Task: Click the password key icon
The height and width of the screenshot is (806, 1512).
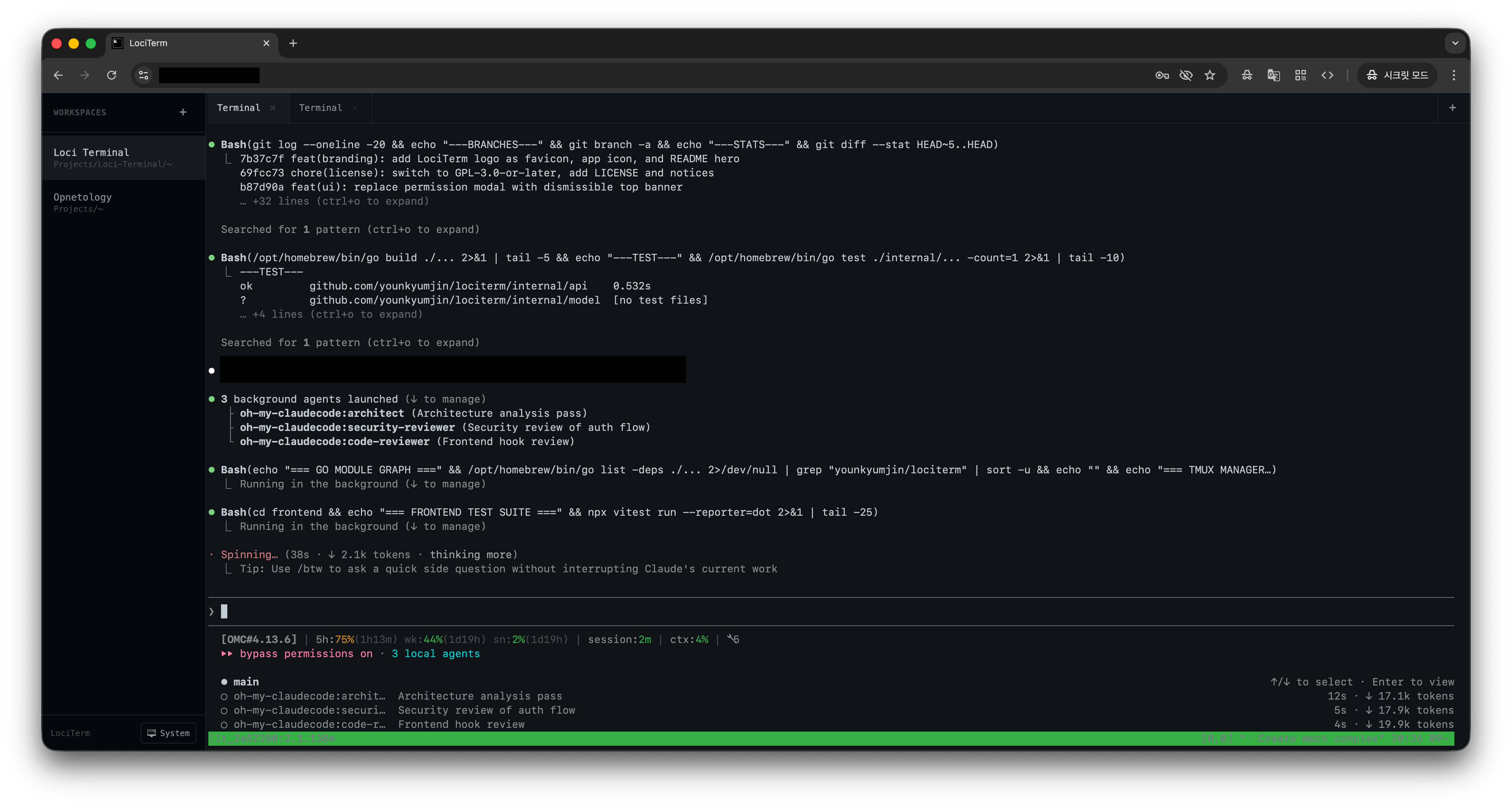Action: pyautogui.click(x=1162, y=75)
